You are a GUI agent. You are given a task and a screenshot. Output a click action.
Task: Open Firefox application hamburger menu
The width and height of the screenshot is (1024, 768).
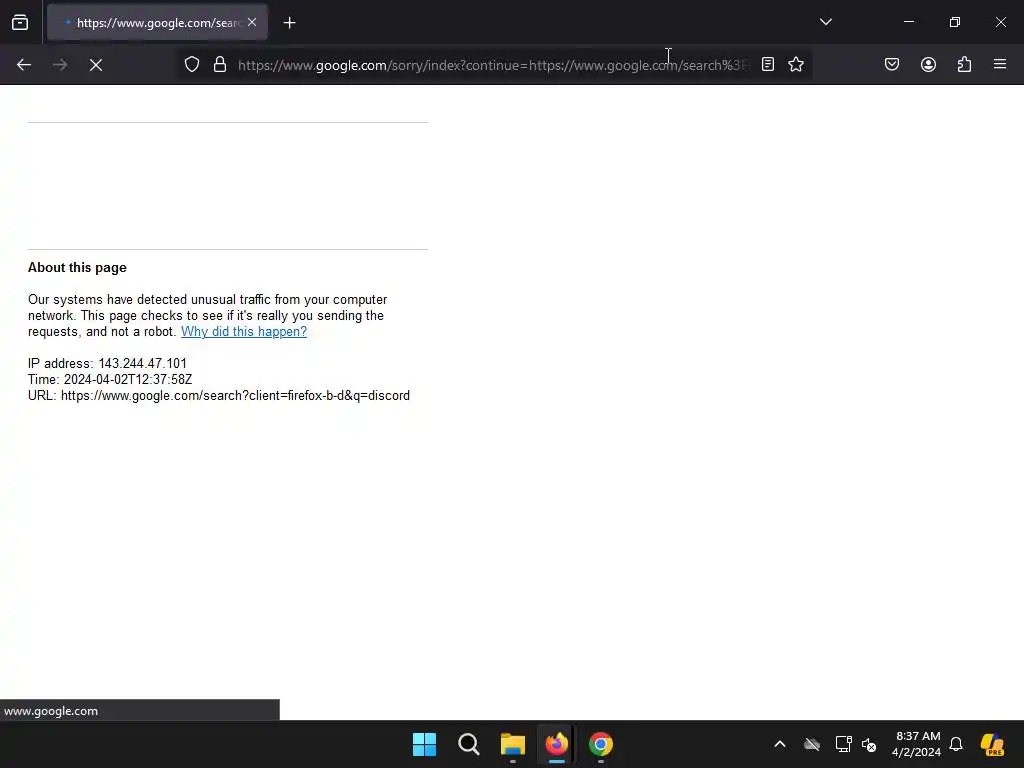pos(1000,65)
